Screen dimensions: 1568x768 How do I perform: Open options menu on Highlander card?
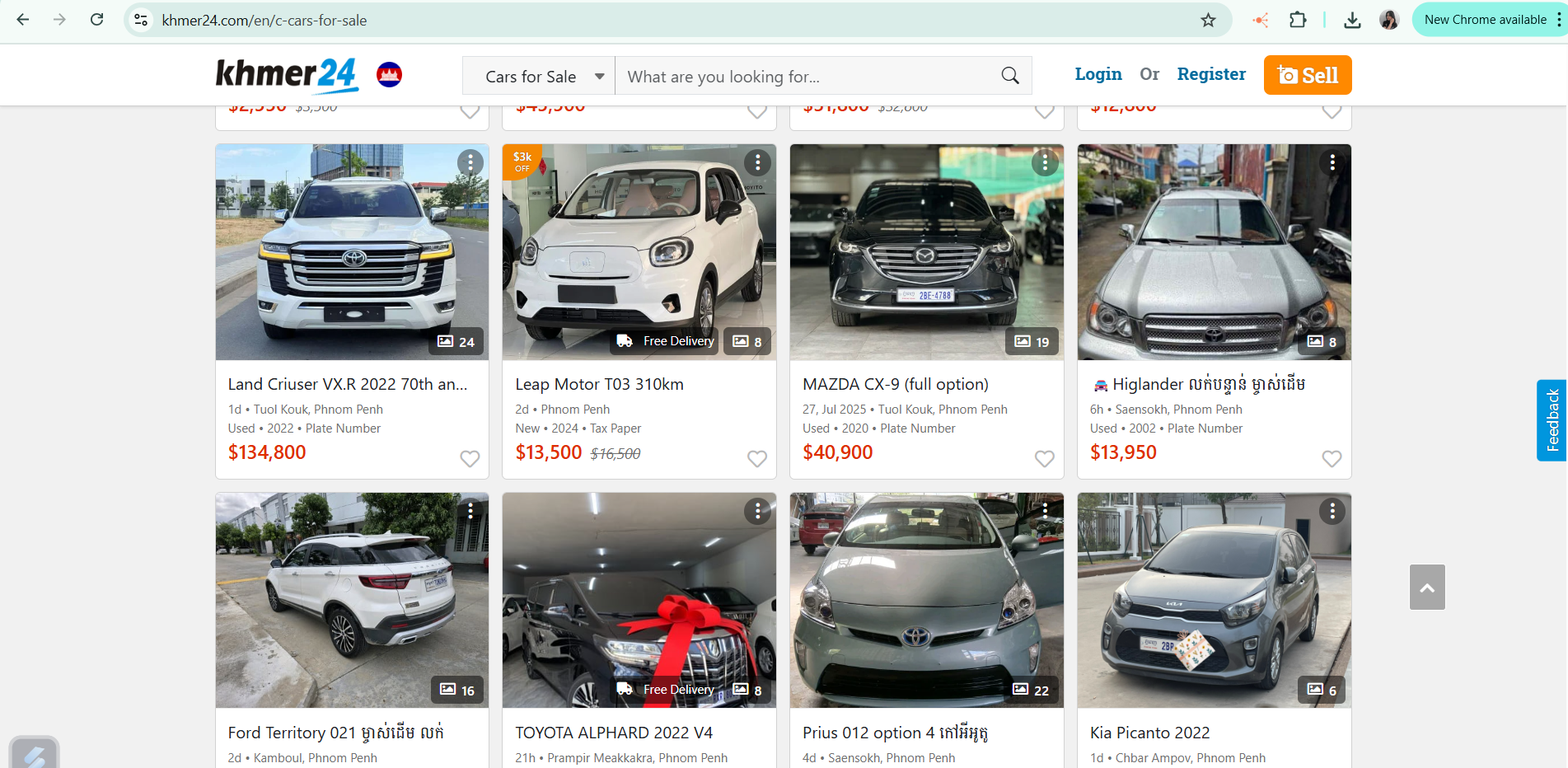[1332, 162]
